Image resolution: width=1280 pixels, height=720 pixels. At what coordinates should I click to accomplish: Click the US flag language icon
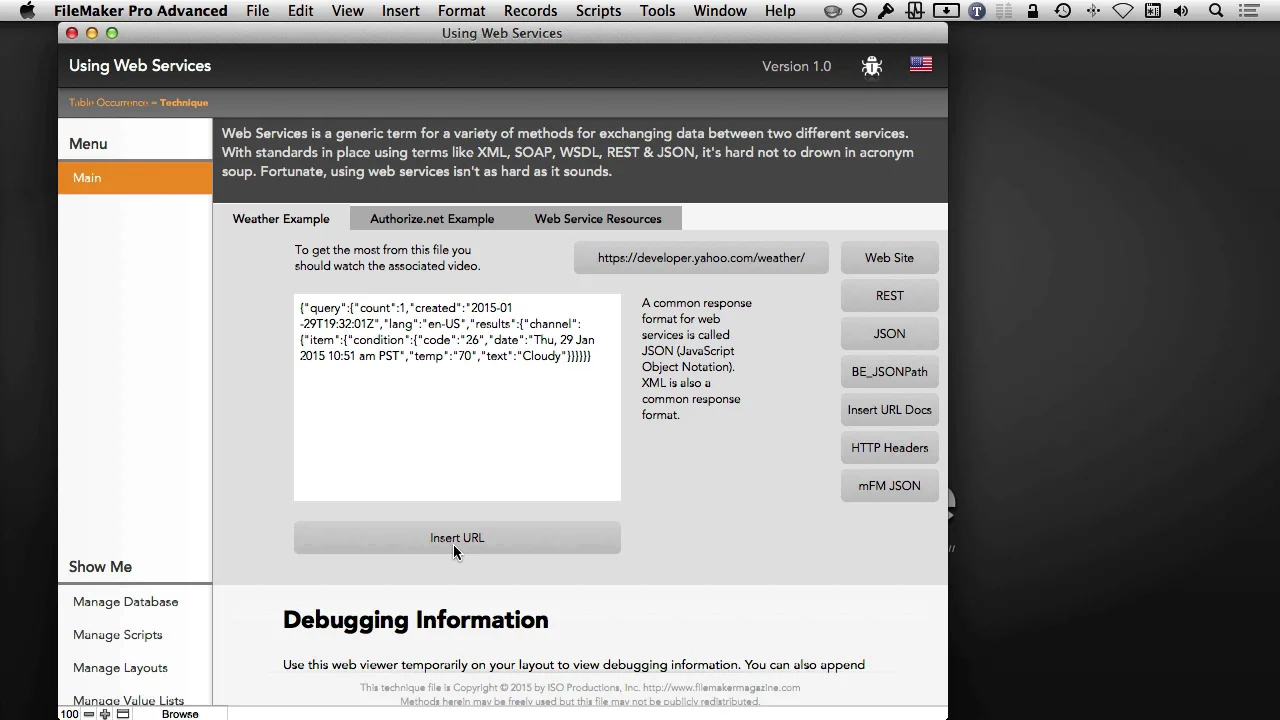(x=921, y=65)
